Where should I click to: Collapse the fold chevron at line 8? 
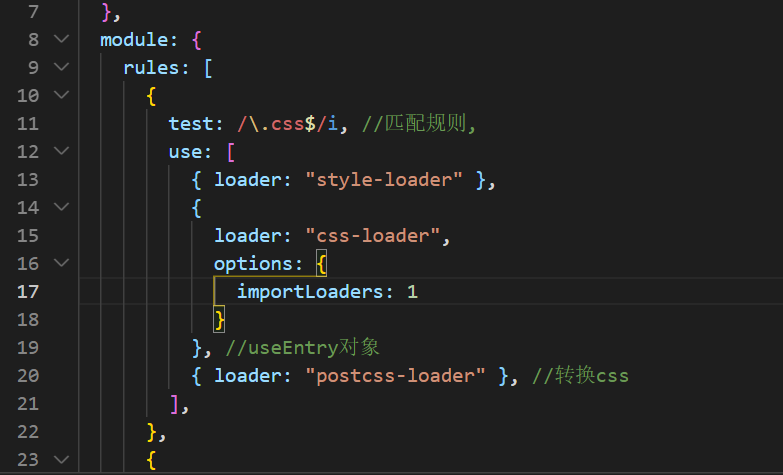[61, 39]
